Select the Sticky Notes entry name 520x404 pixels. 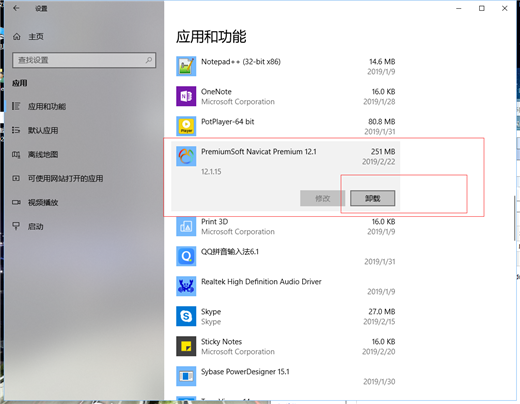click(222, 342)
